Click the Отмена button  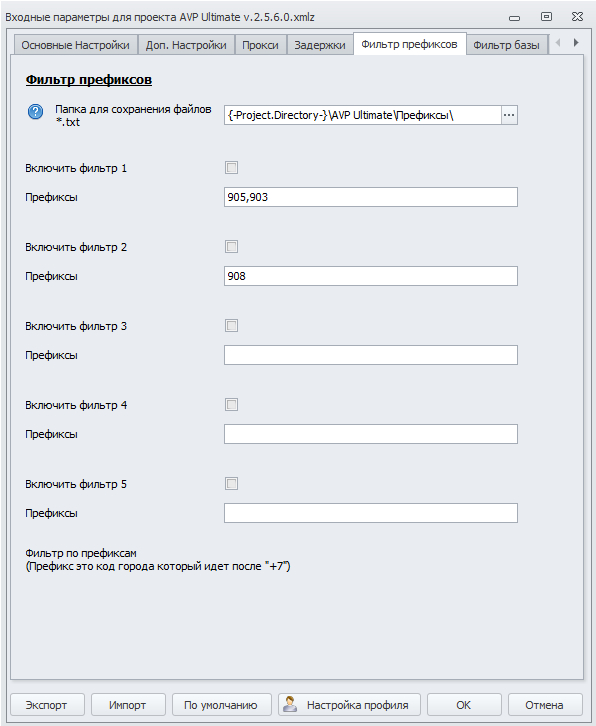click(x=545, y=705)
